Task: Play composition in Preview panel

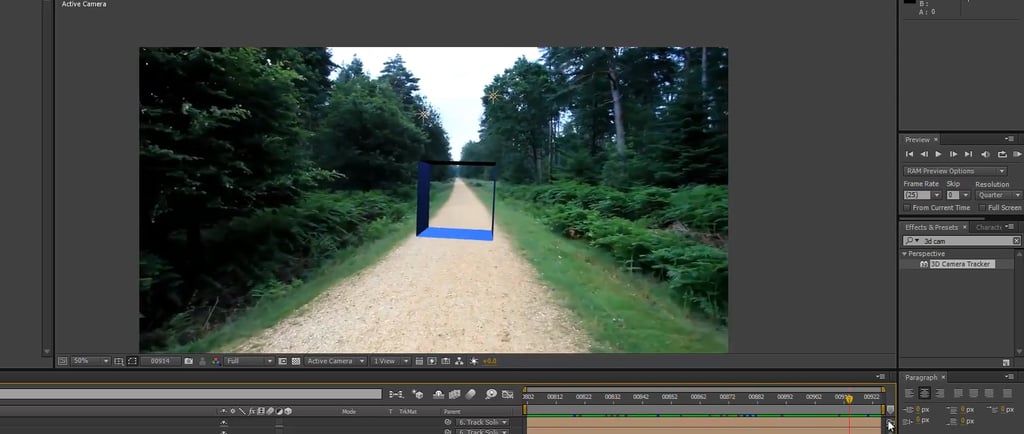Action: [x=938, y=154]
